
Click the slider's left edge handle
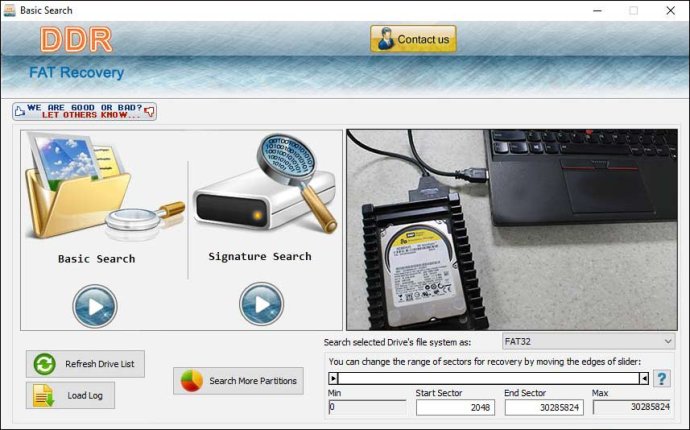333,378
